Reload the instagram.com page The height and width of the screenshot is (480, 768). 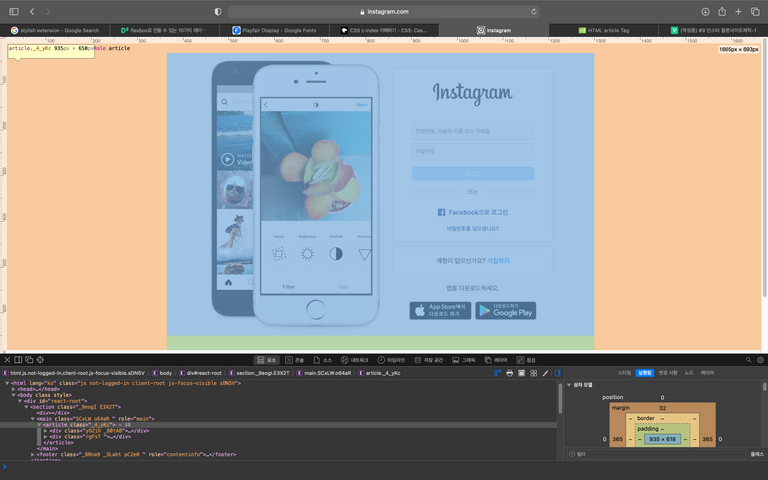[533, 11]
